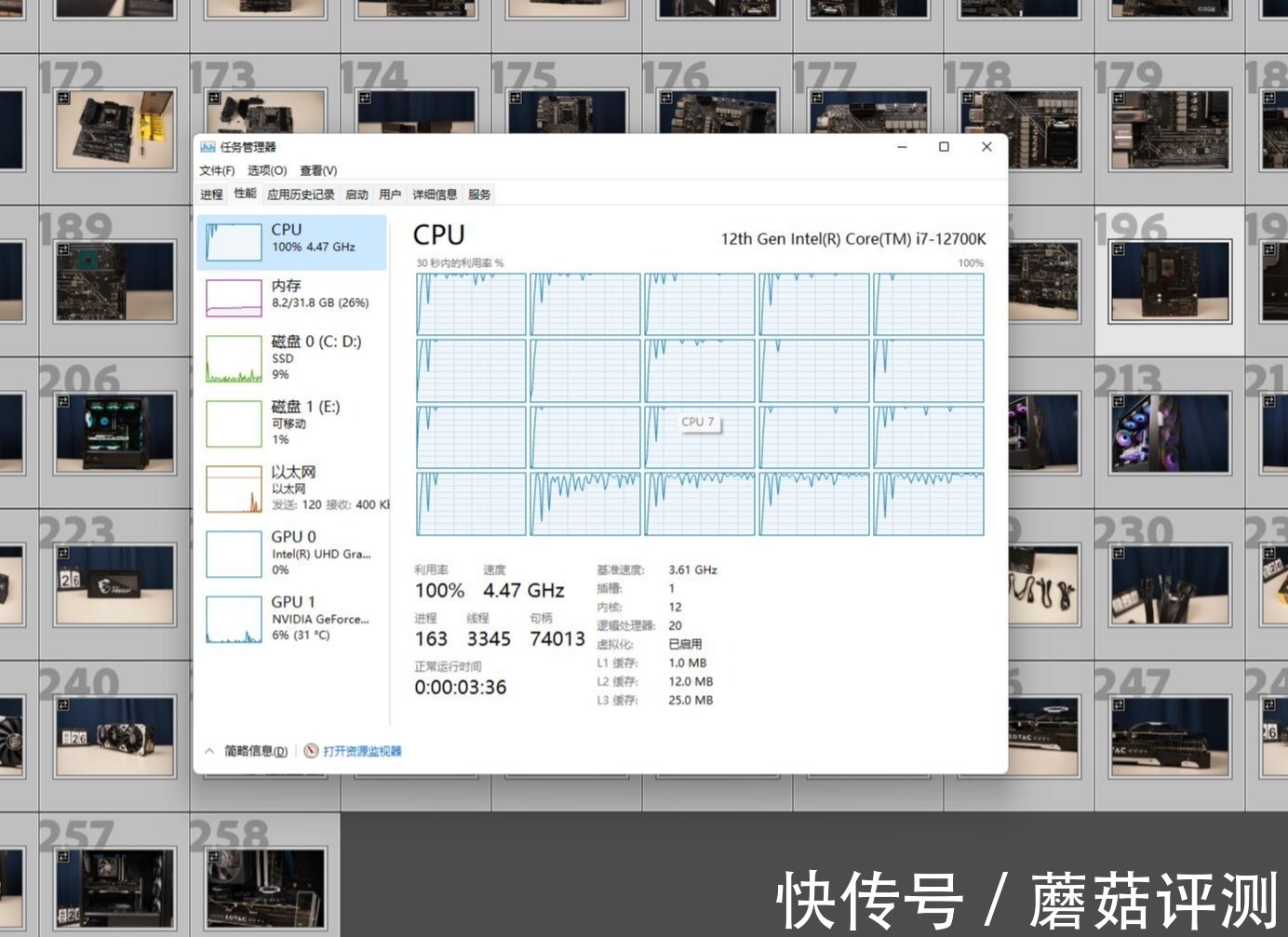Open background thumbnail 172

point(114,130)
